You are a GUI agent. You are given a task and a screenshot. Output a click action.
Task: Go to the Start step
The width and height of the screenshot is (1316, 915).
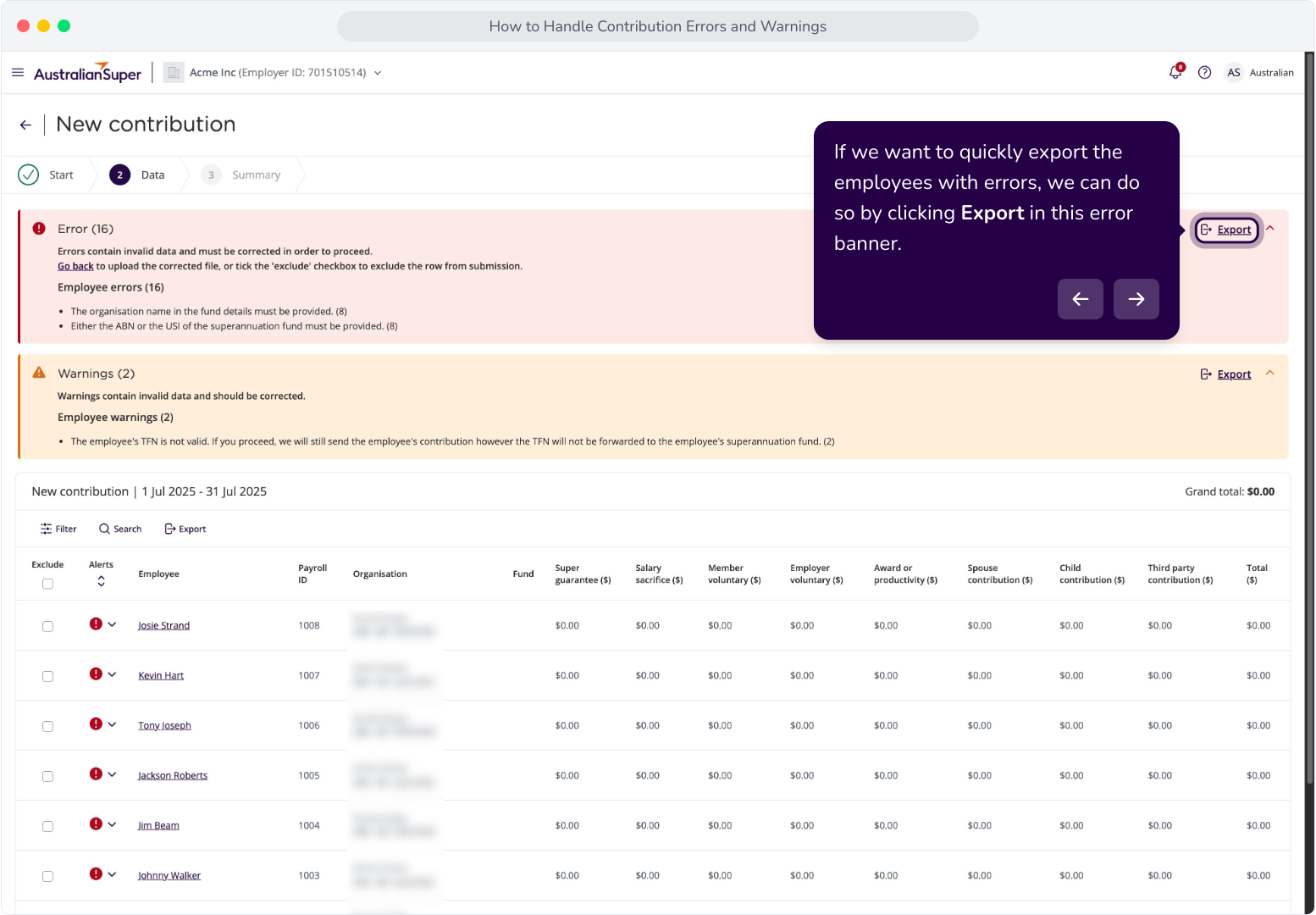coord(46,175)
